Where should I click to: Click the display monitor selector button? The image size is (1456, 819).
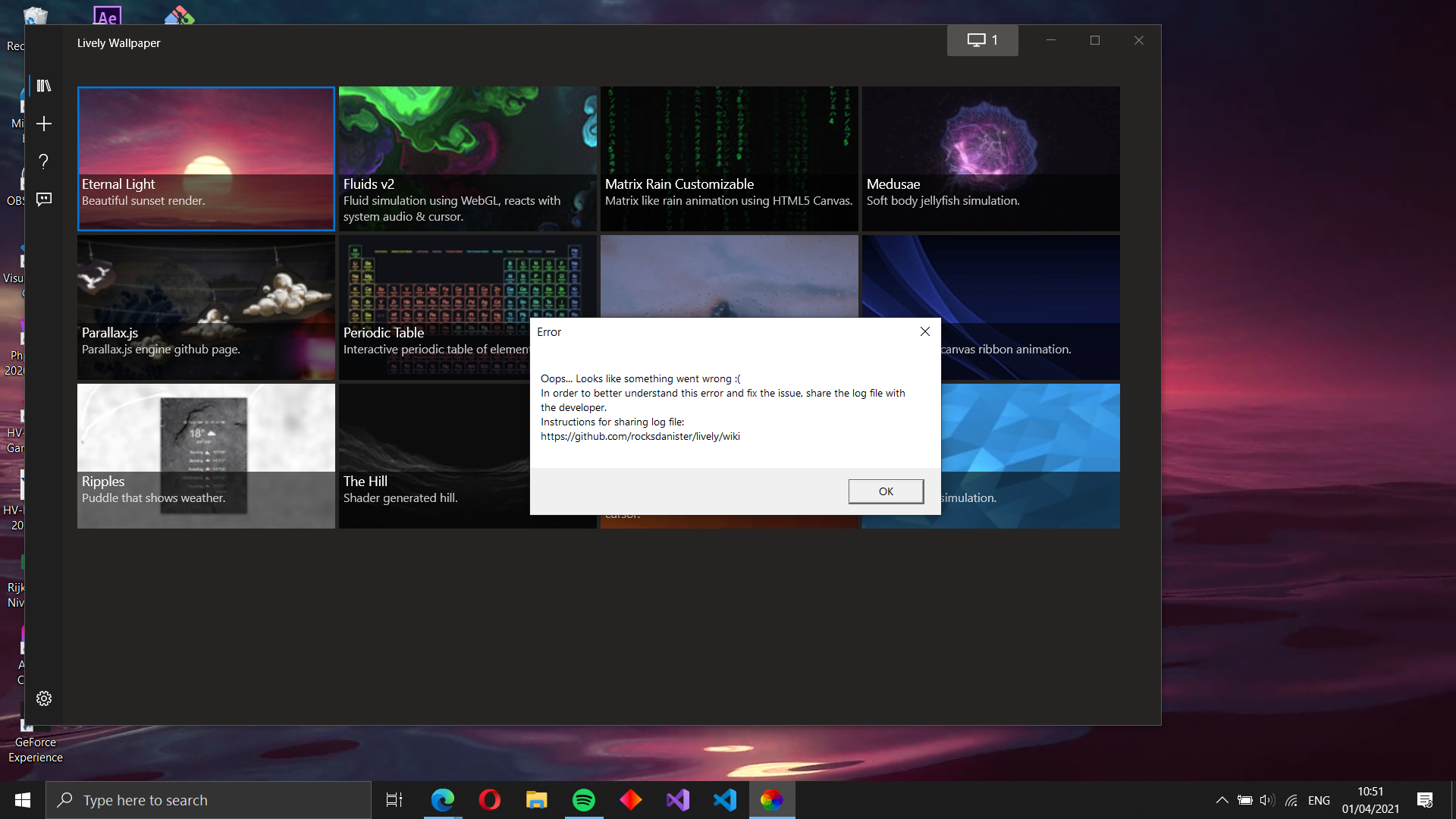pos(982,40)
